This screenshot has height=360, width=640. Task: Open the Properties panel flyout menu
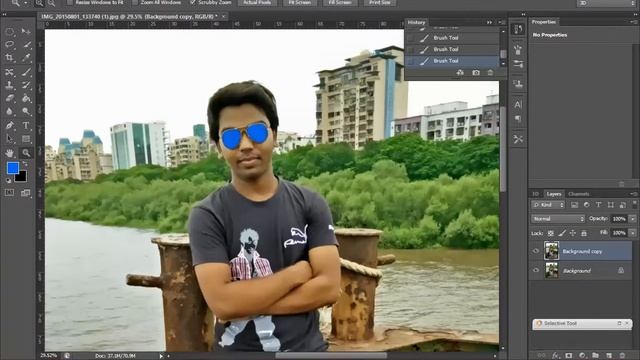click(x=633, y=22)
